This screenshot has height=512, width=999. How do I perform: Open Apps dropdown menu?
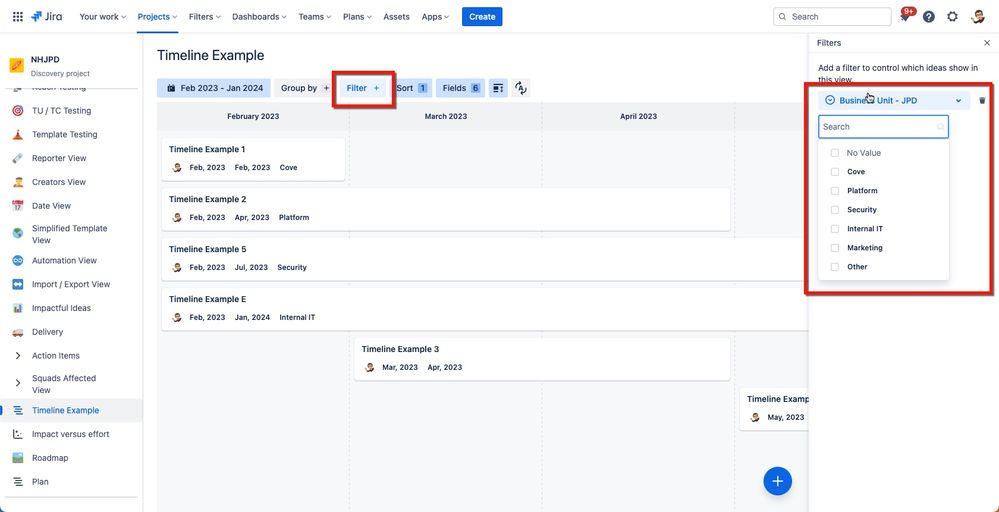click(x=435, y=17)
